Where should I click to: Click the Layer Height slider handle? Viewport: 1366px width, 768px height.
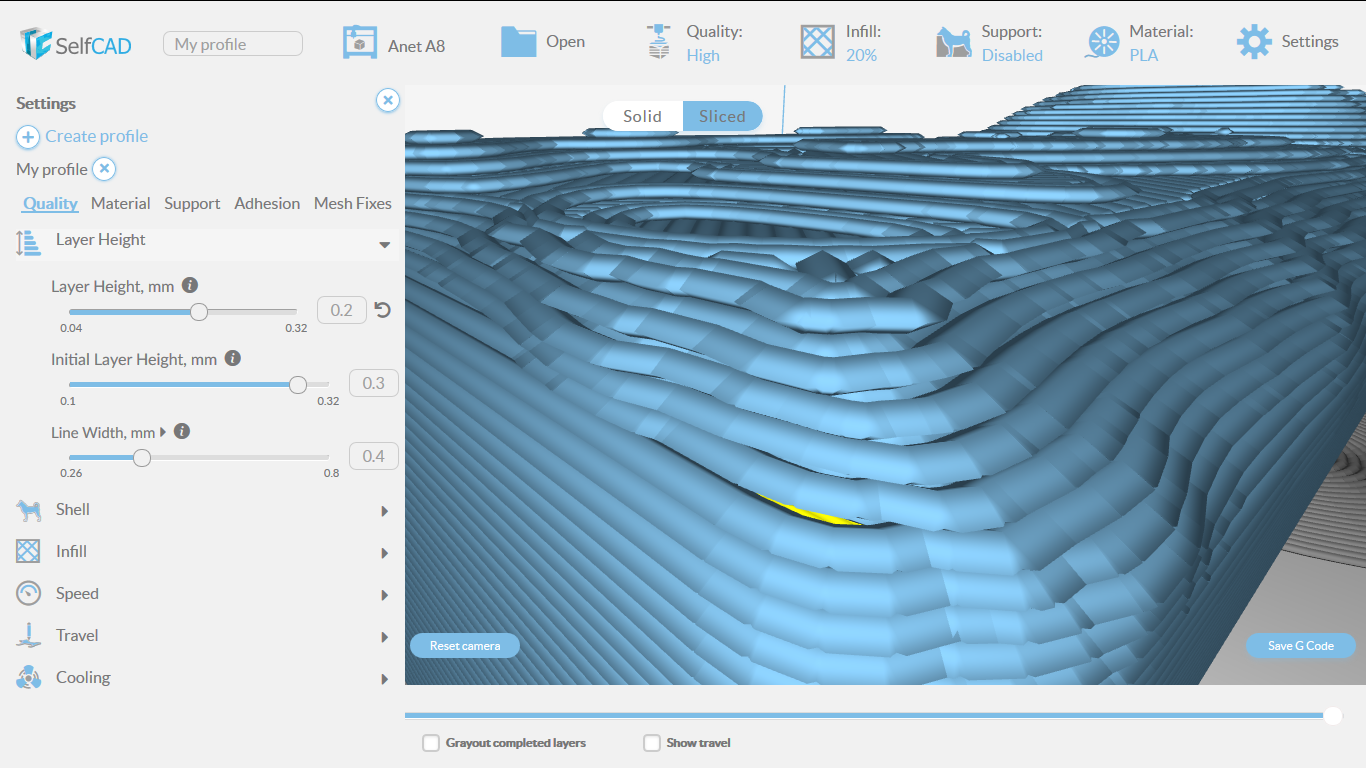[199, 311]
